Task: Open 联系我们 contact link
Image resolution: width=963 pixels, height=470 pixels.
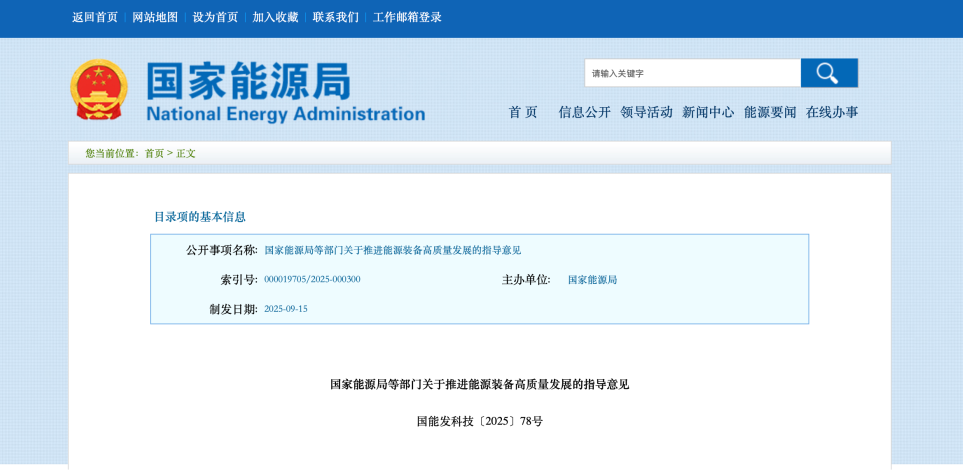Action: pos(335,17)
